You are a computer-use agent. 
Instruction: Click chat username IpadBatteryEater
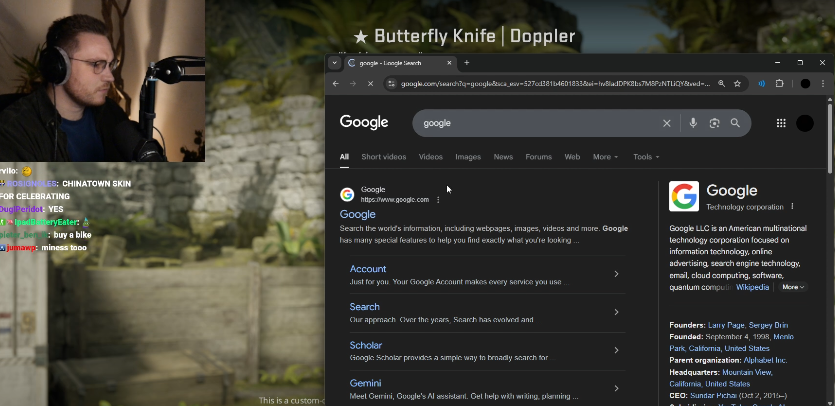tap(45, 222)
